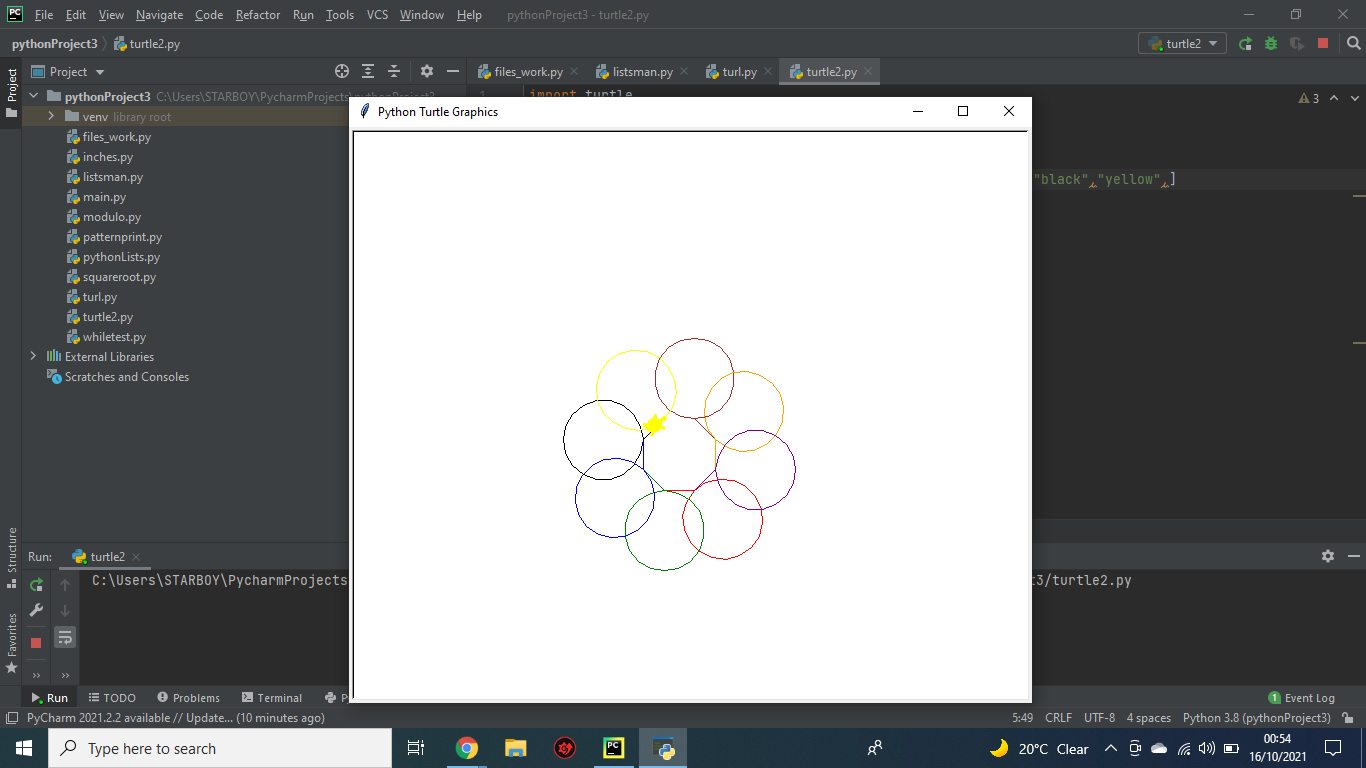
Task: Toggle the Project tool window side tab
Action: click(11, 92)
